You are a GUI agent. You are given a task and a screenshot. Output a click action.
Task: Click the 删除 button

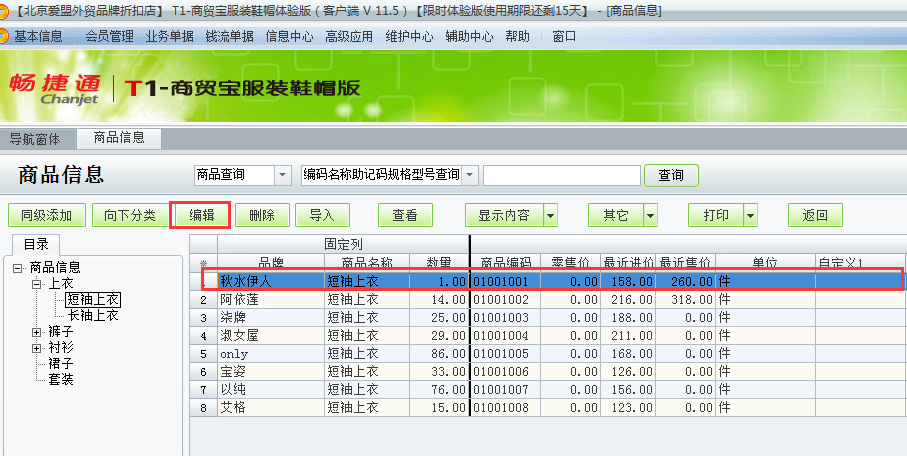click(262, 215)
